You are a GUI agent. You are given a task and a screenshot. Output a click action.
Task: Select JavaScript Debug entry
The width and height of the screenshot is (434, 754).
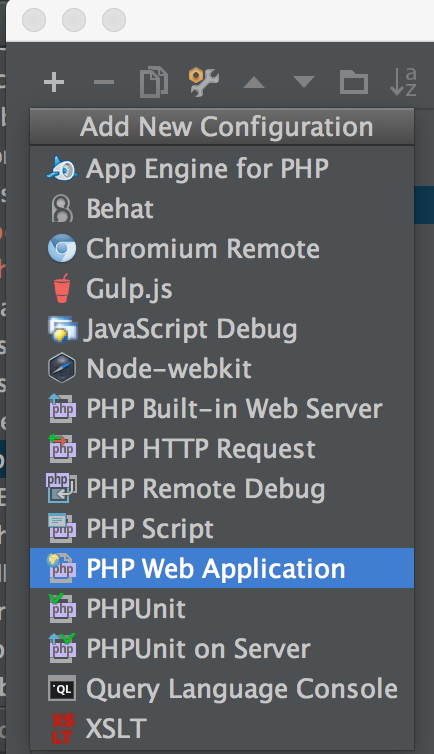pyautogui.click(x=222, y=329)
